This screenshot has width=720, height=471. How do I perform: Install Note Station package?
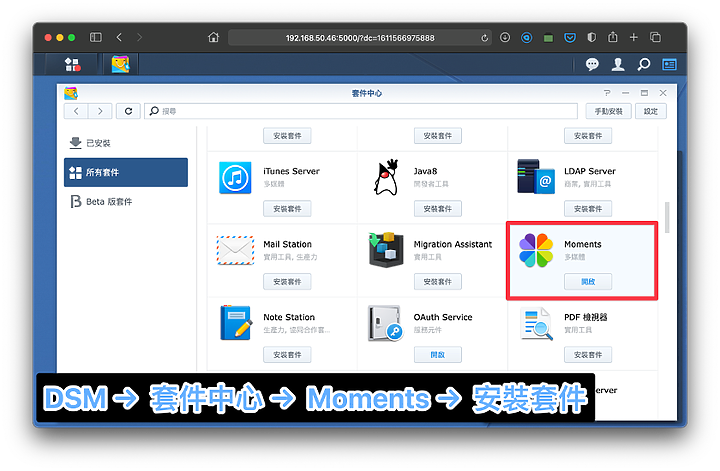click(x=287, y=355)
